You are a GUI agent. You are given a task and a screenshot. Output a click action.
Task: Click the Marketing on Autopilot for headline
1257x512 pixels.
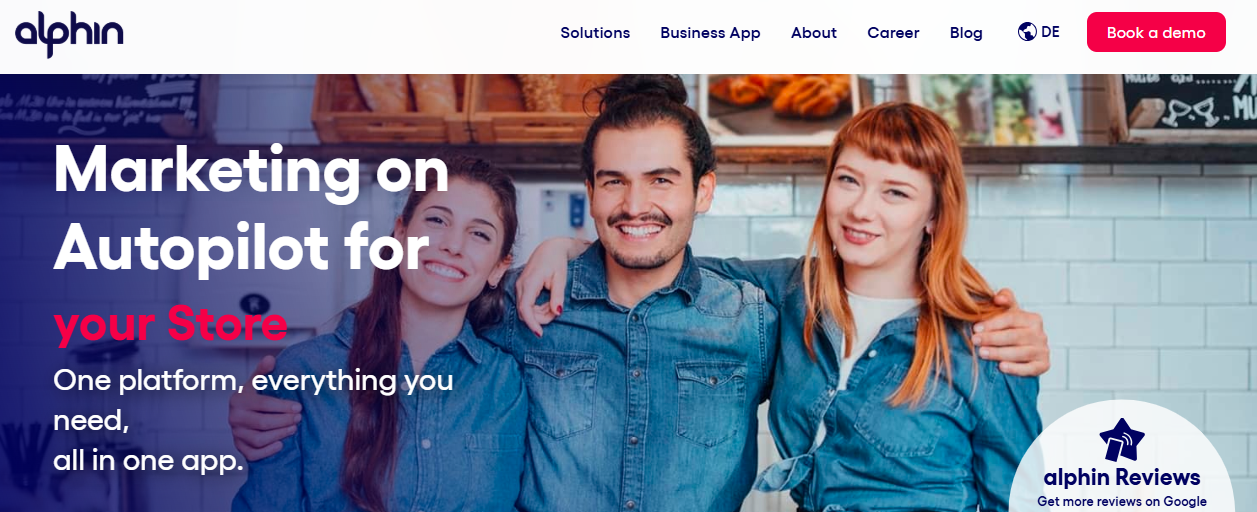252,208
